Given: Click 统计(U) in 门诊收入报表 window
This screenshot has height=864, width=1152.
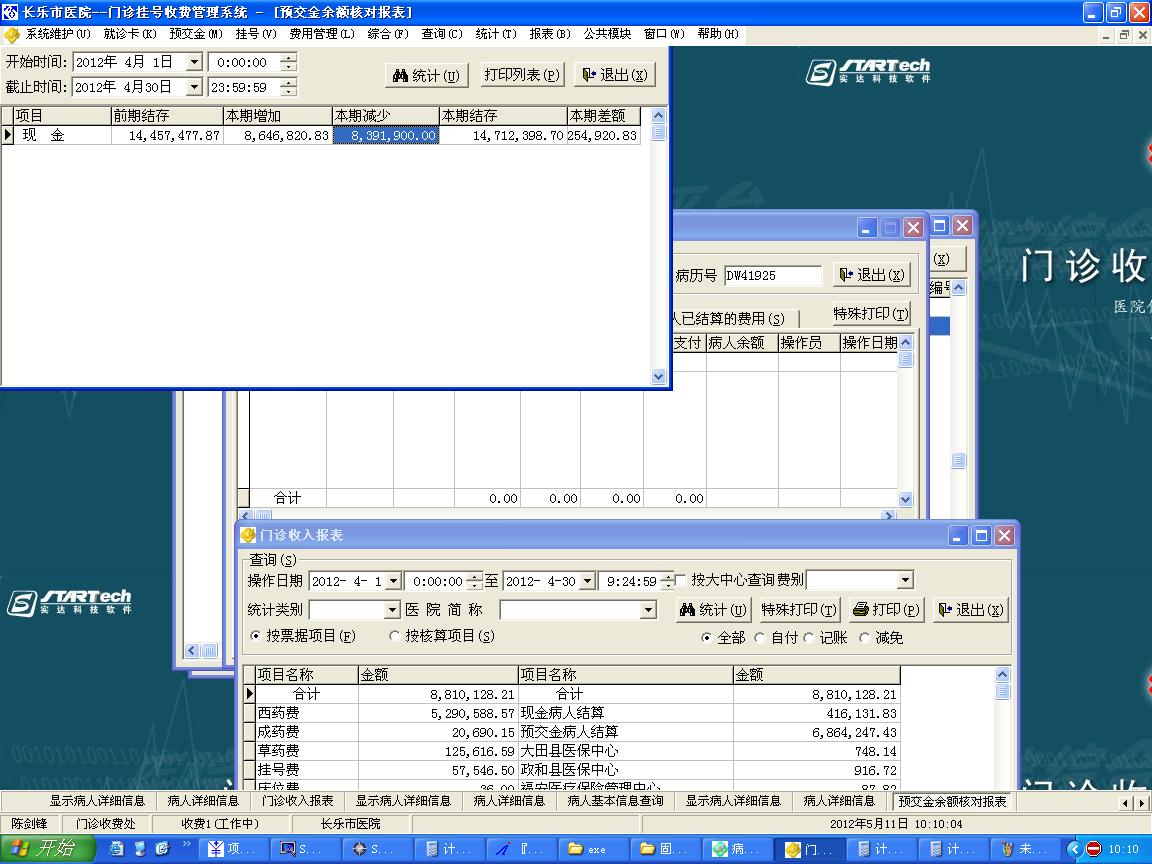Looking at the screenshot, I should (x=713, y=610).
